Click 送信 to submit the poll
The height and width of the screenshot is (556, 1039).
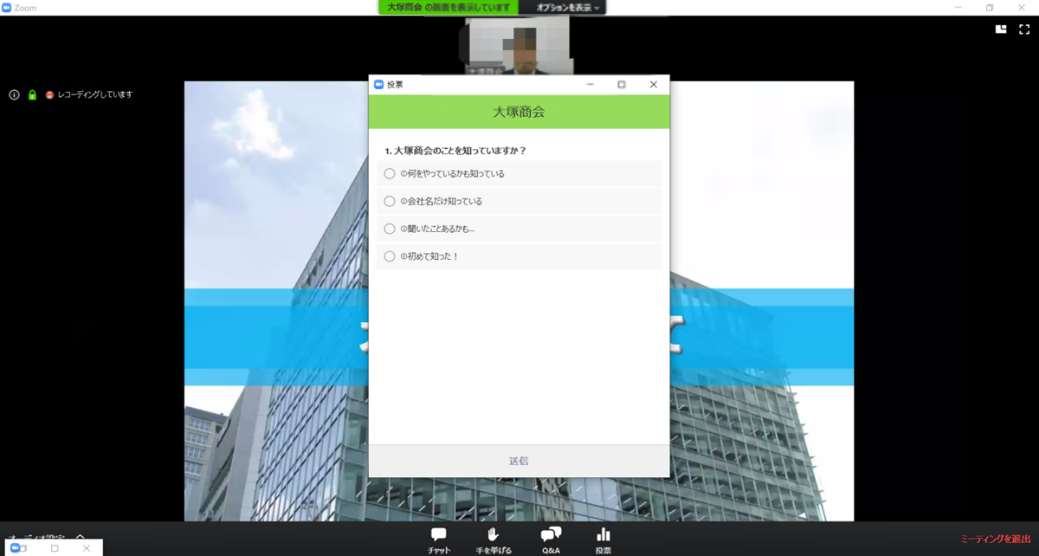tap(518, 461)
